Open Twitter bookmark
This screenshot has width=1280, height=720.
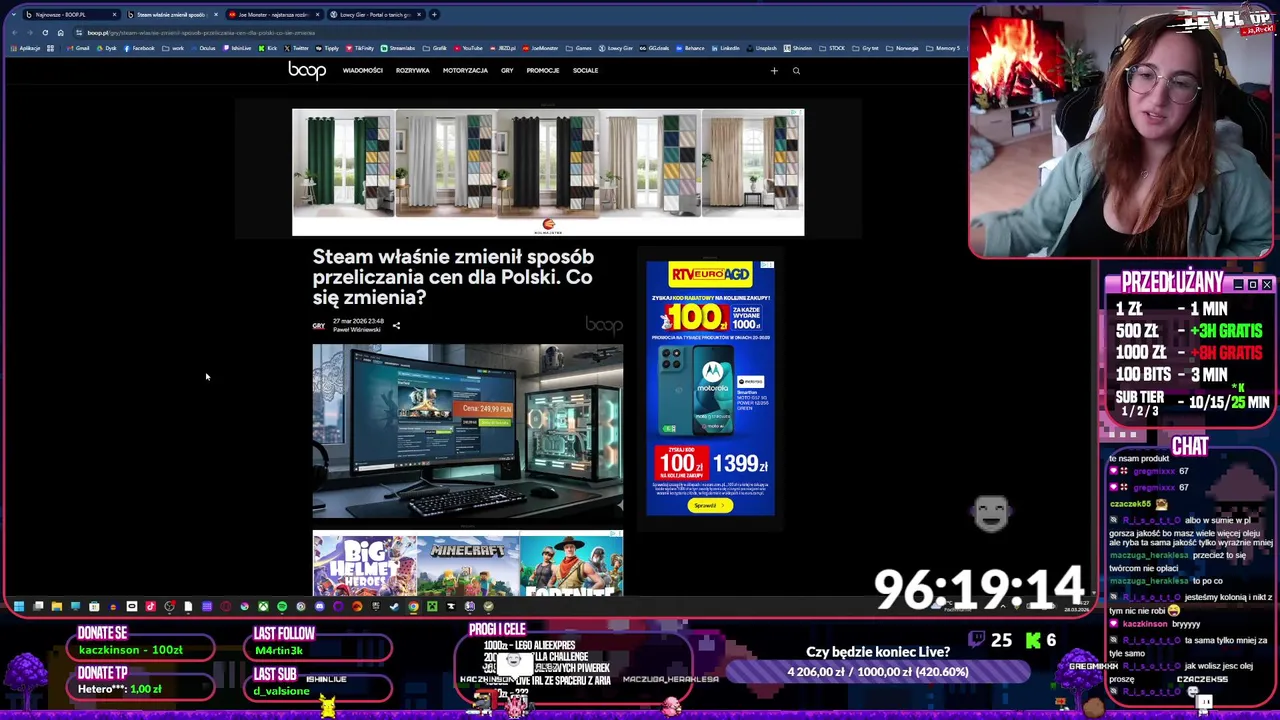(x=297, y=48)
